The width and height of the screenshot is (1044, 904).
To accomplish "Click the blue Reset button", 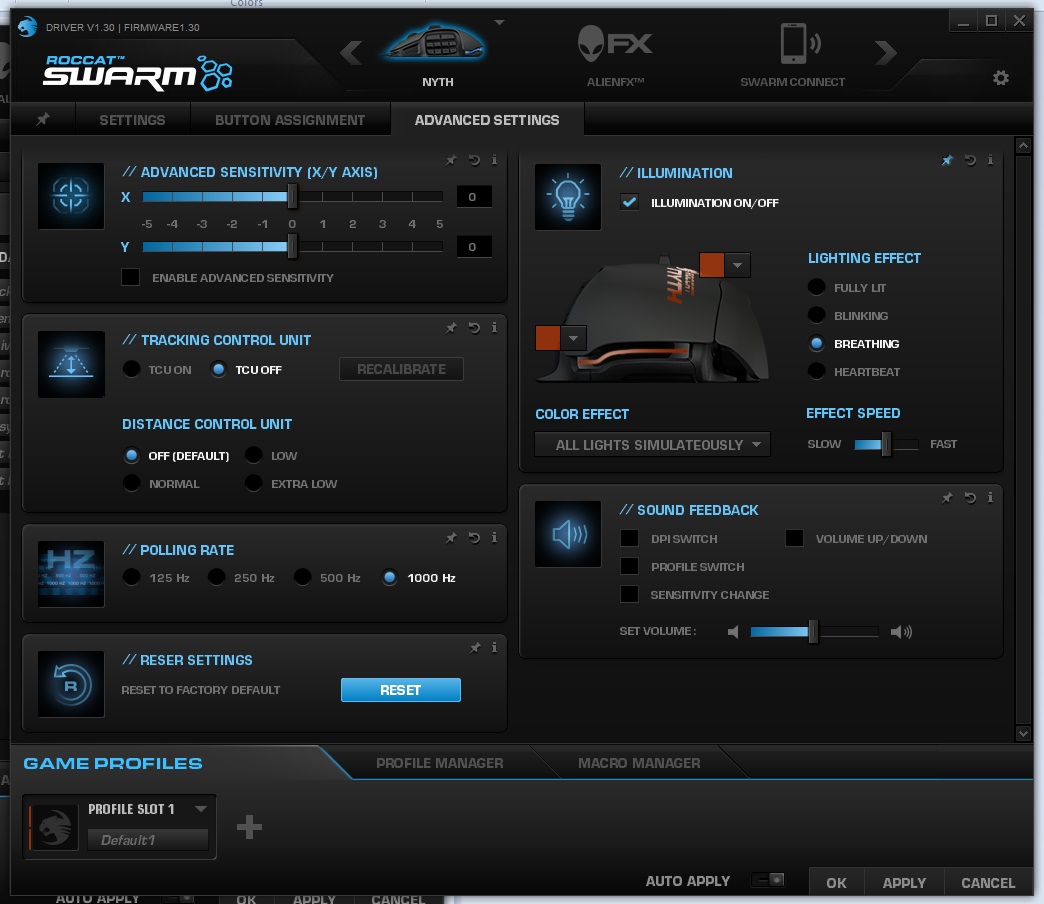I will (x=400, y=690).
